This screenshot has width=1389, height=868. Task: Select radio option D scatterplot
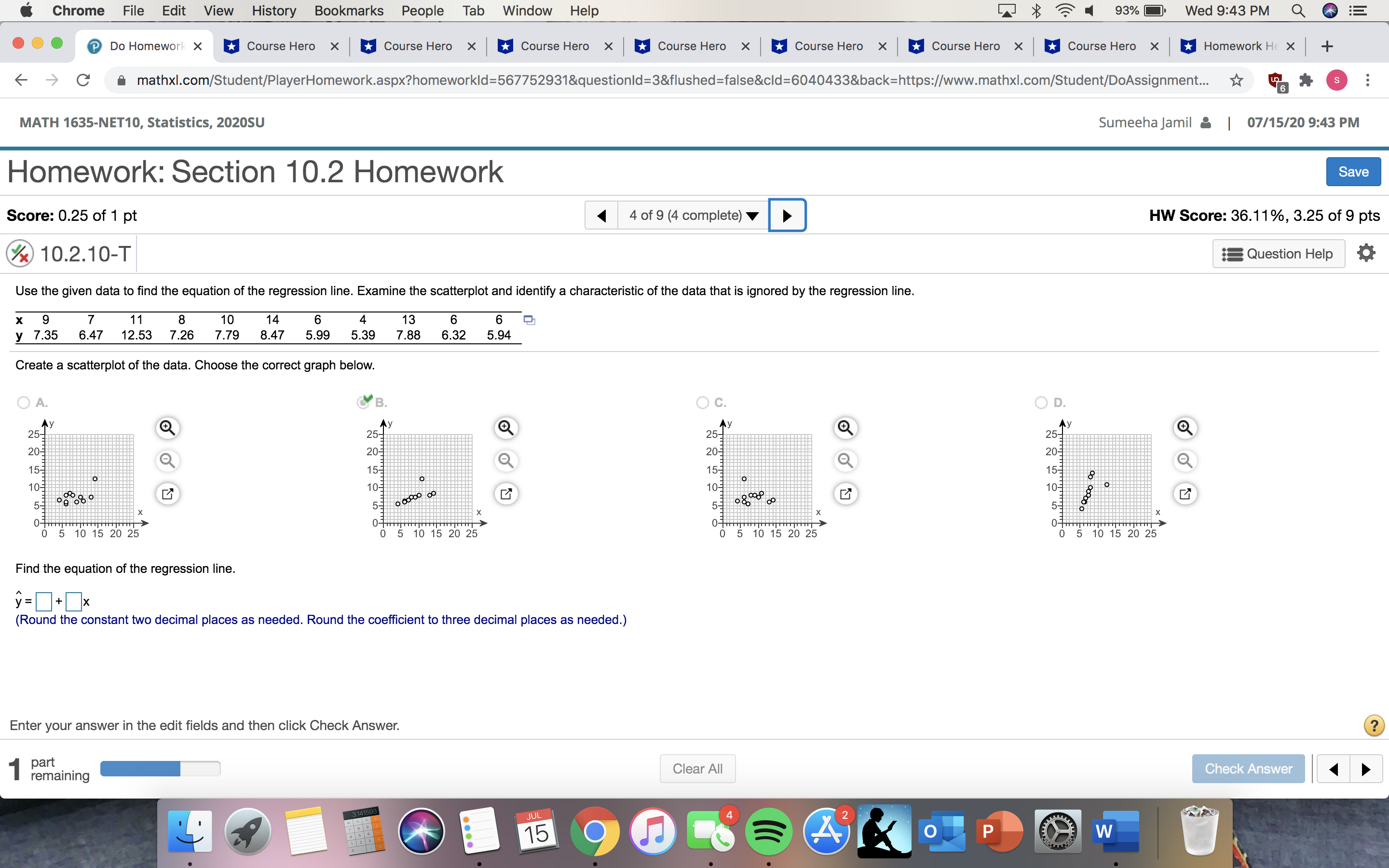[1041, 403]
